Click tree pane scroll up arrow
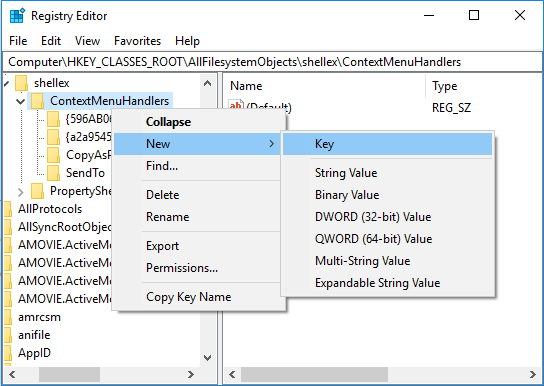This screenshot has height=386, width=544. click(207, 83)
